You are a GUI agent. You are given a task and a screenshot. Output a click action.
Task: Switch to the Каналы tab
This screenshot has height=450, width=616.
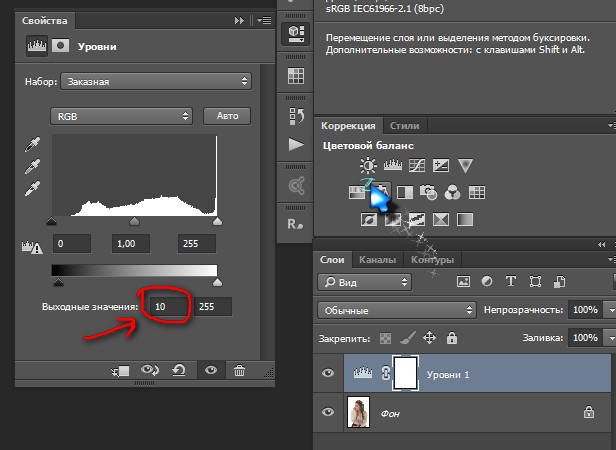tap(377, 260)
